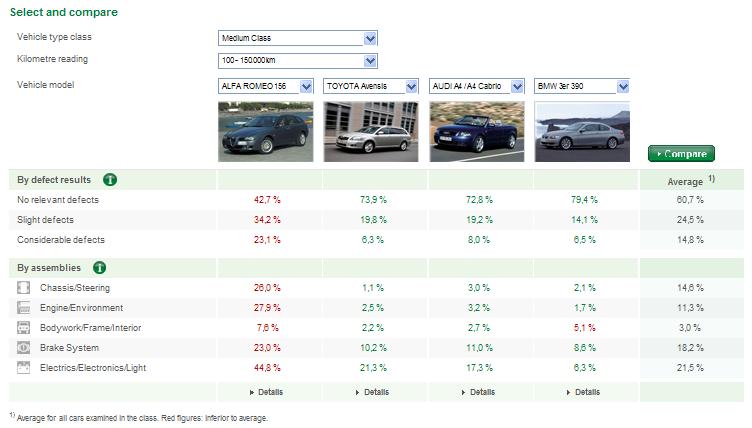Viewport: 752px width, 428px height.
Task: Click Alfa Romeo engine value 27,9 %
Action: 267,308
